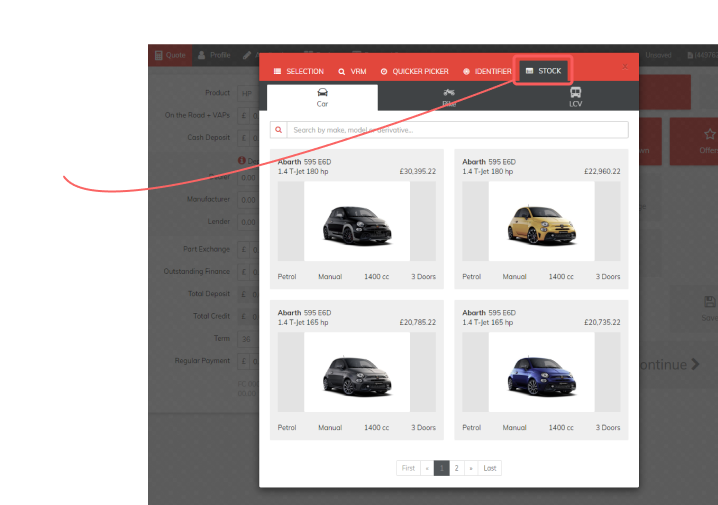Select the grey Abarth 595 priced £20,785.22
The width and height of the screenshot is (718, 505).
pyautogui.click(x=357, y=370)
